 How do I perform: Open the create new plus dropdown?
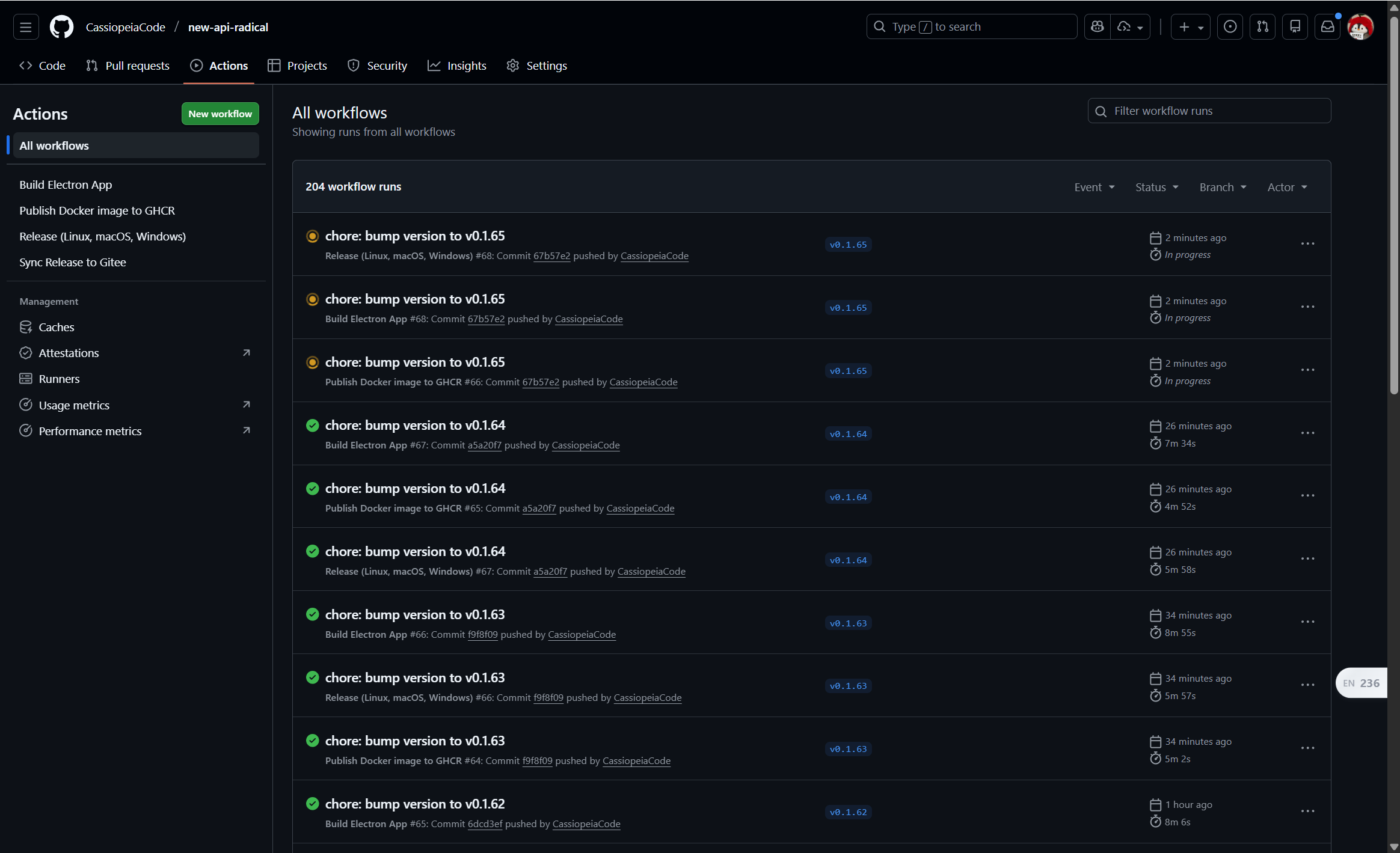click(x=1191, y=27)
